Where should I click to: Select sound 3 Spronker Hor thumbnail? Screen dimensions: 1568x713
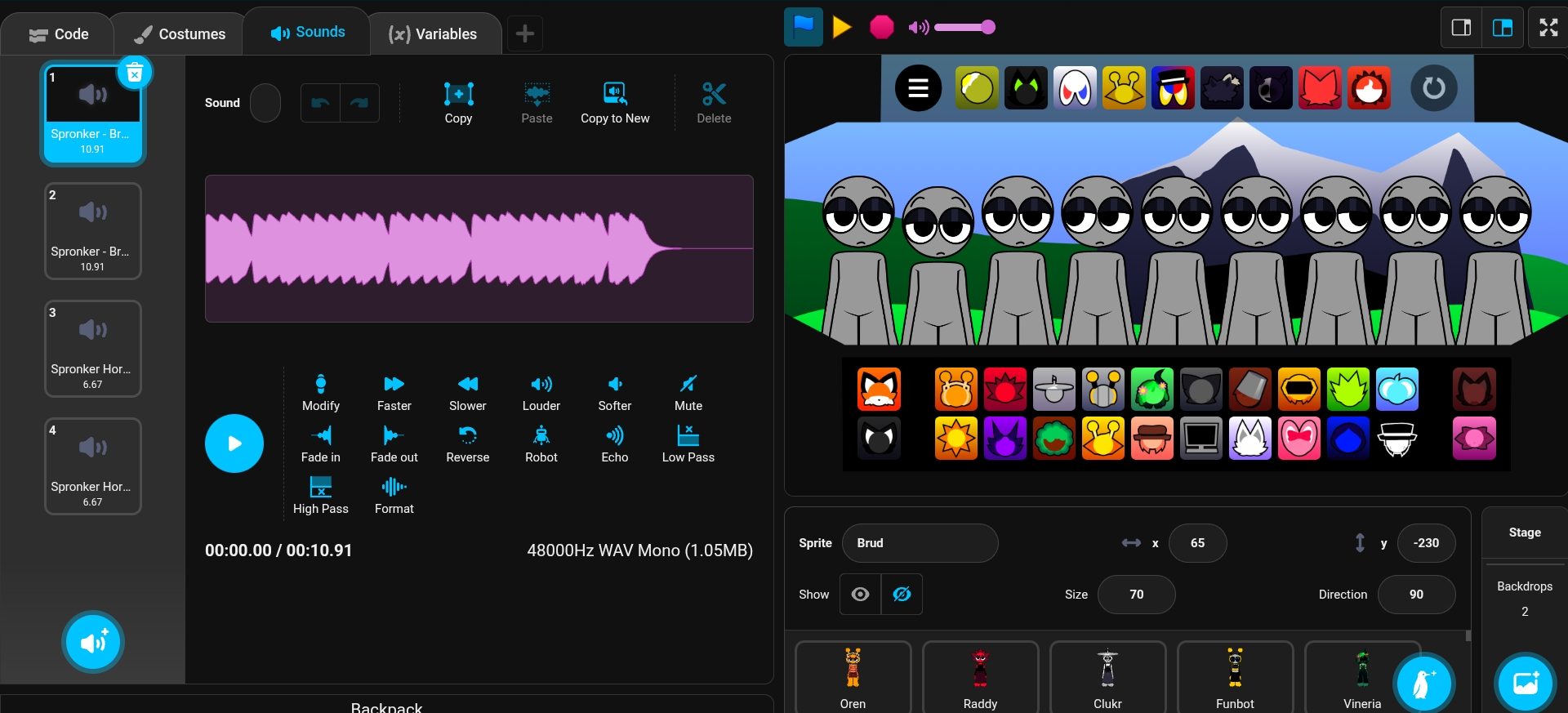click(92, 349)
